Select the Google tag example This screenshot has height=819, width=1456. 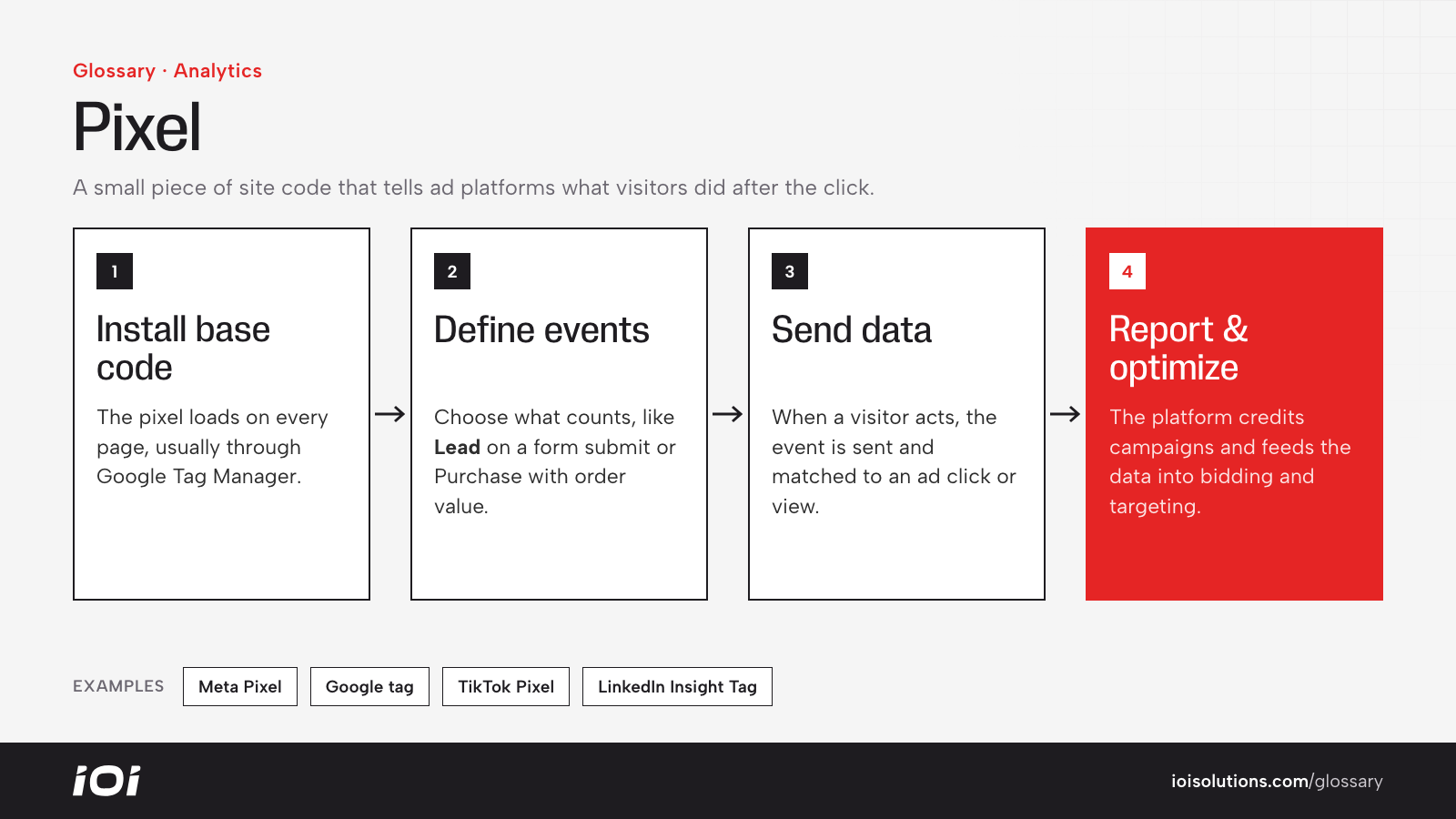pyautogui.click(x=369, y=686)
